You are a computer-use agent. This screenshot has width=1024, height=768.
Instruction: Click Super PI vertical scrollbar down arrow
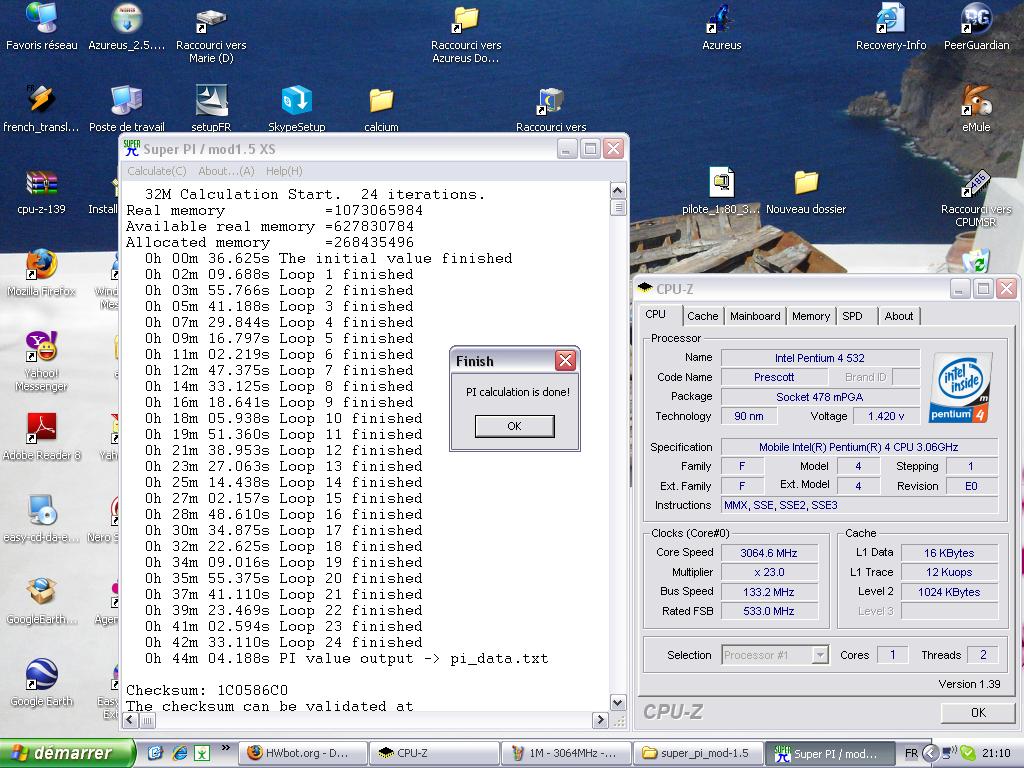click(x=618, y=703)
